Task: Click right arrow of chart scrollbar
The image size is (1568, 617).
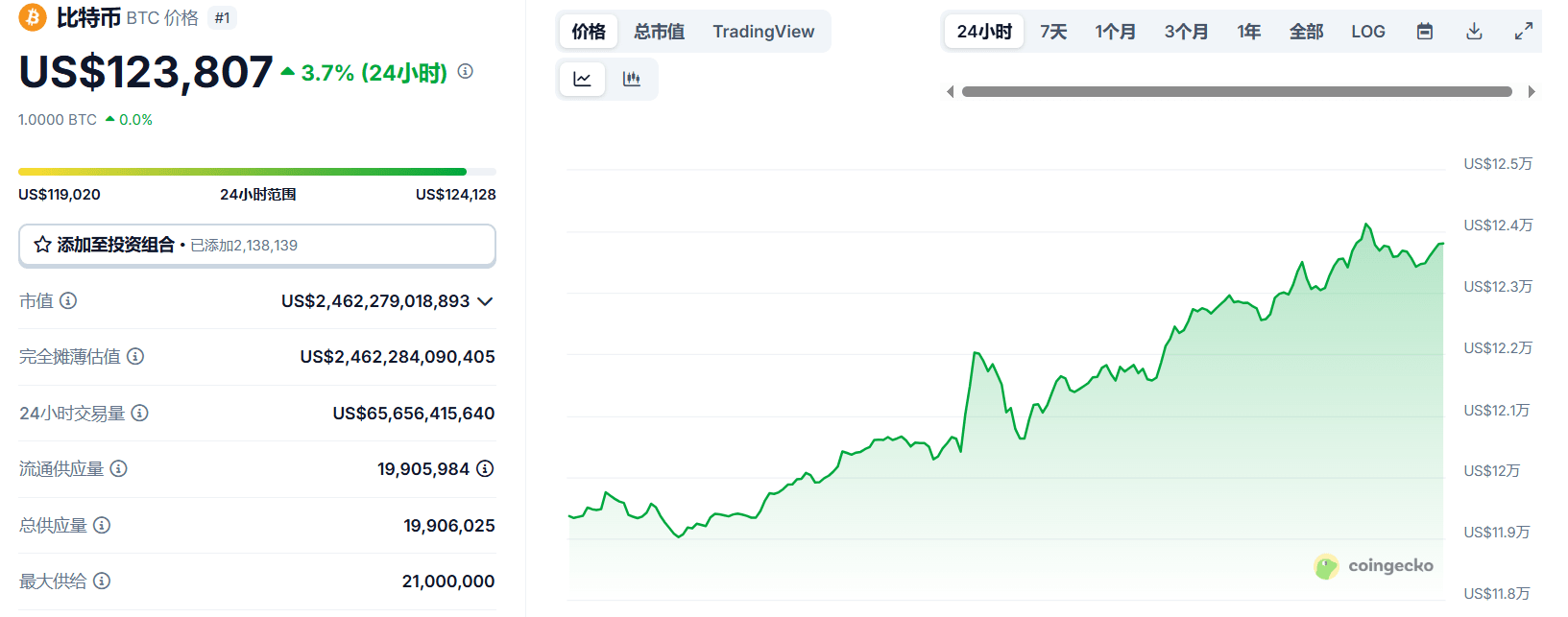Action: (x=1532, y=92)
